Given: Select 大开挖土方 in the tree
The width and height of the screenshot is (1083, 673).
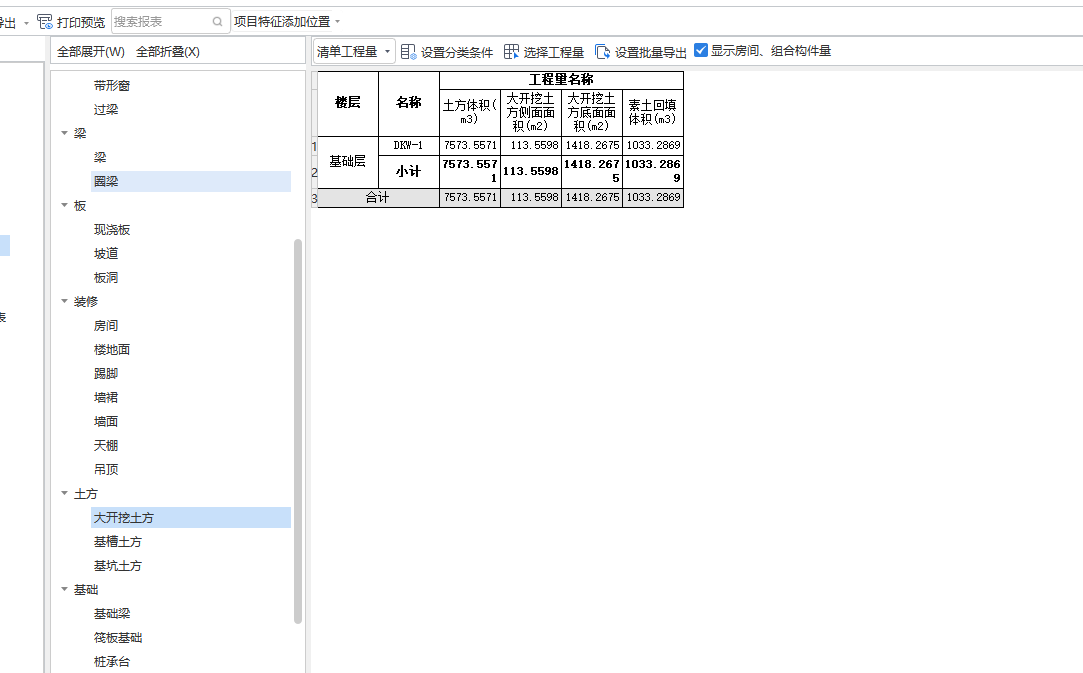Looking at the screenshot, I should [x=124, y=518].
